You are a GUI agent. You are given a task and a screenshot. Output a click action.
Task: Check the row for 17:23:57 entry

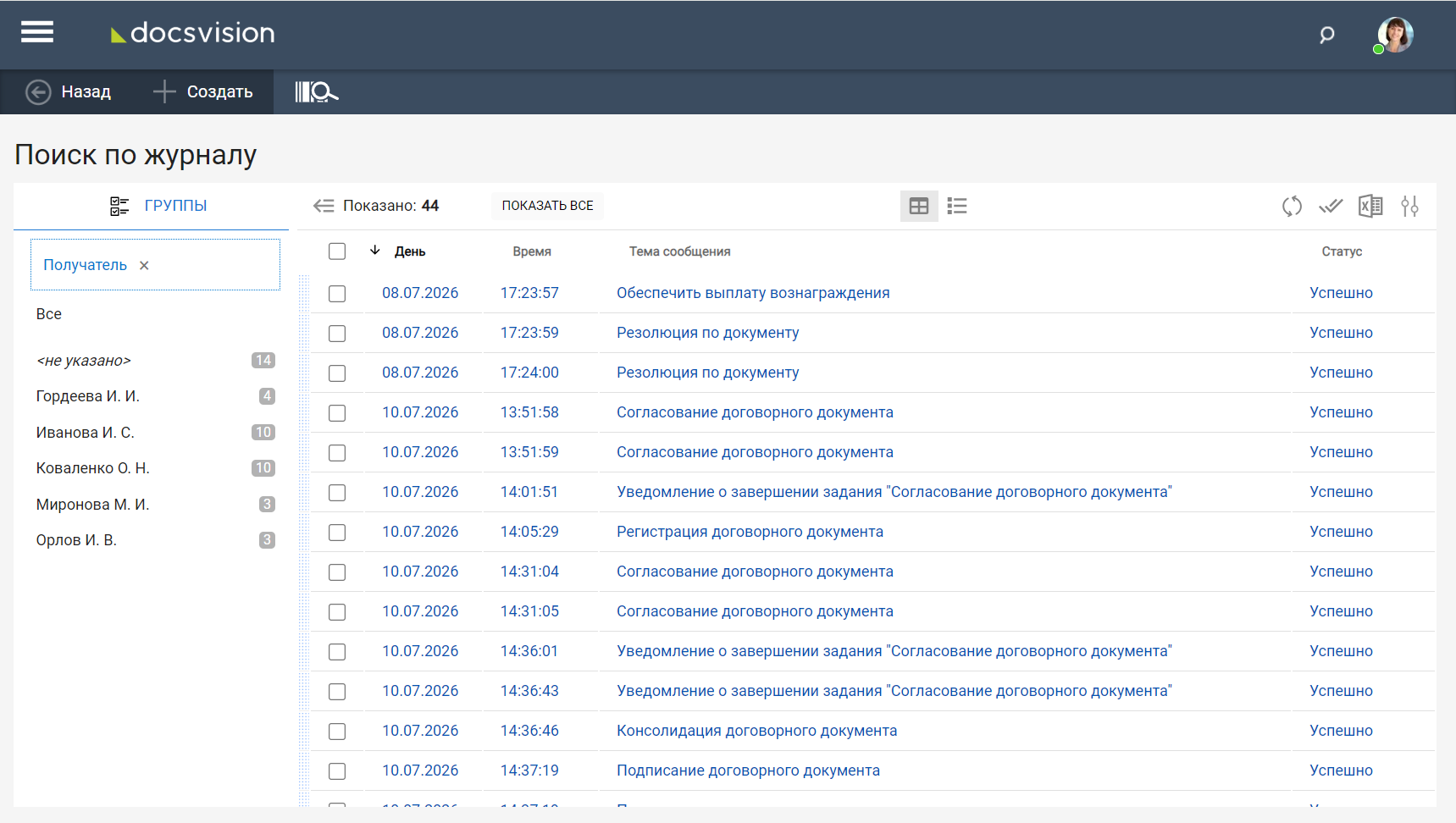coord(337,294)
